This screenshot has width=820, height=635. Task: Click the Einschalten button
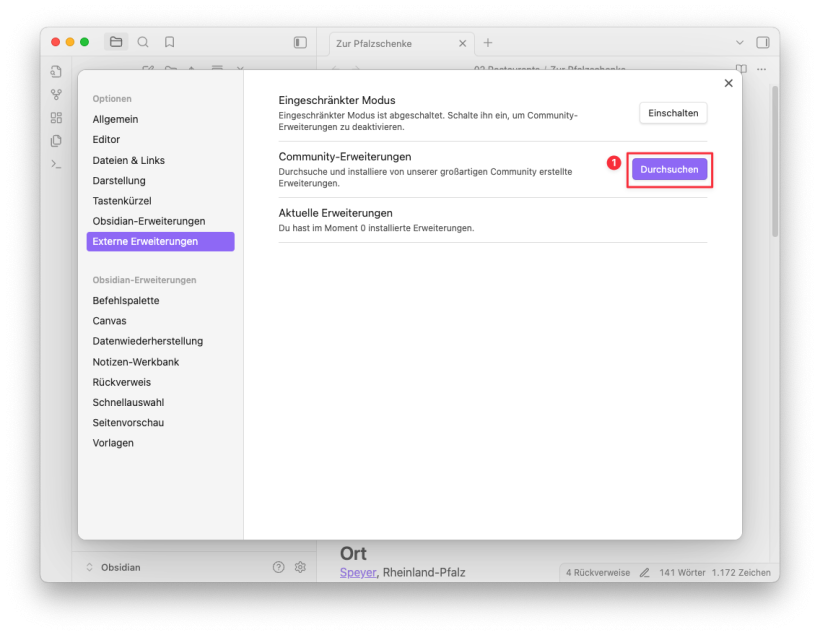tap(673, 113)
